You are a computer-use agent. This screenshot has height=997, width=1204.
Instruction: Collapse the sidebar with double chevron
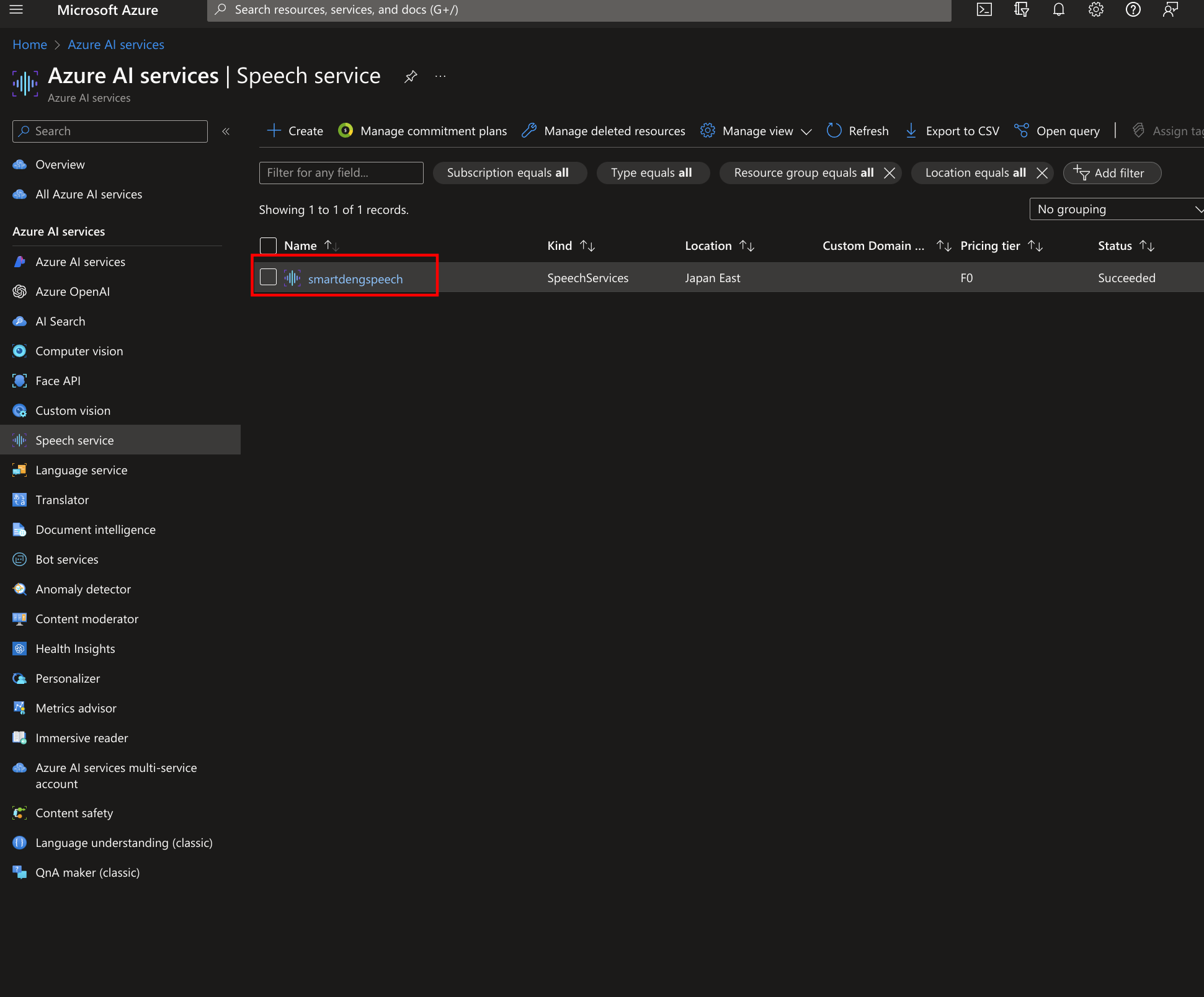click(226, 131)
